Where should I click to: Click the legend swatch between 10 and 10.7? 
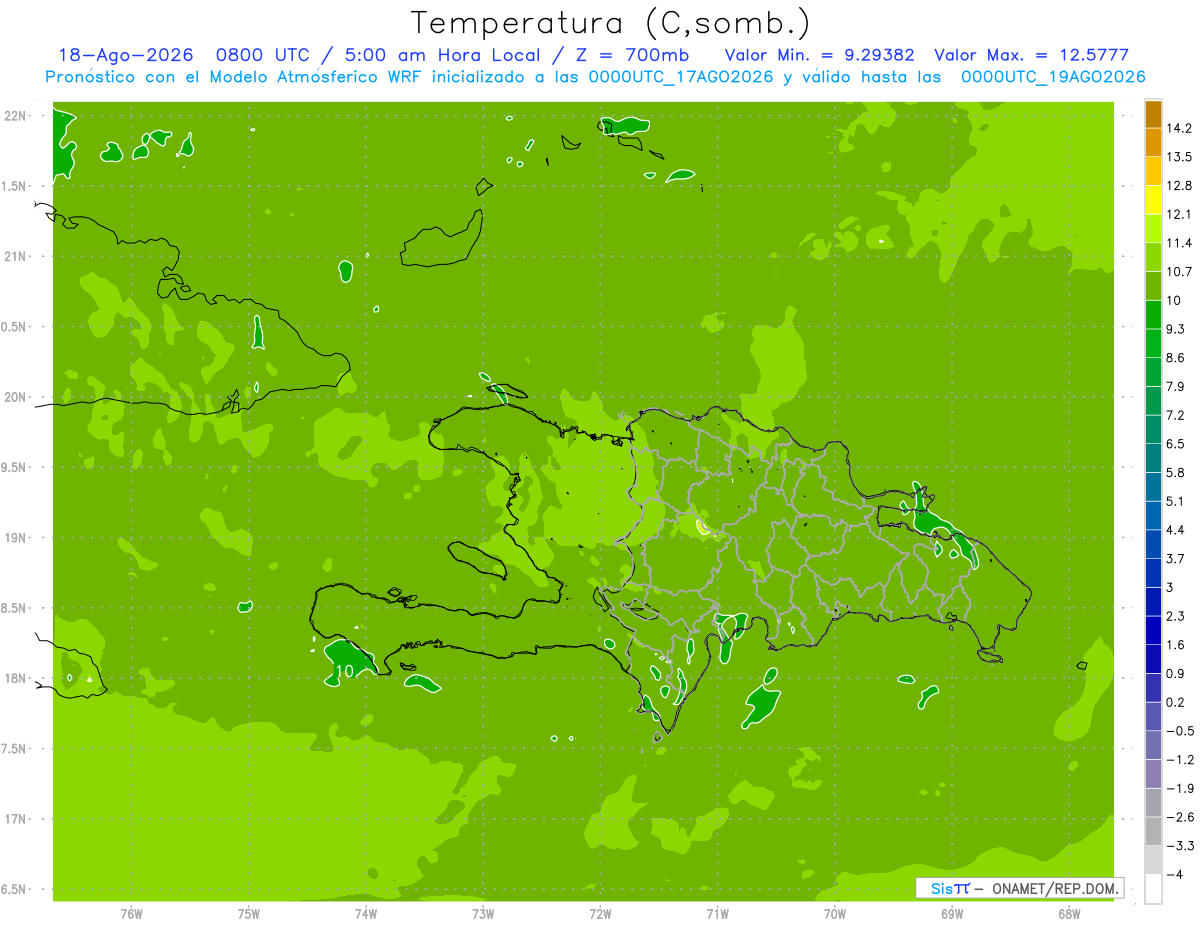point(1153,286)
